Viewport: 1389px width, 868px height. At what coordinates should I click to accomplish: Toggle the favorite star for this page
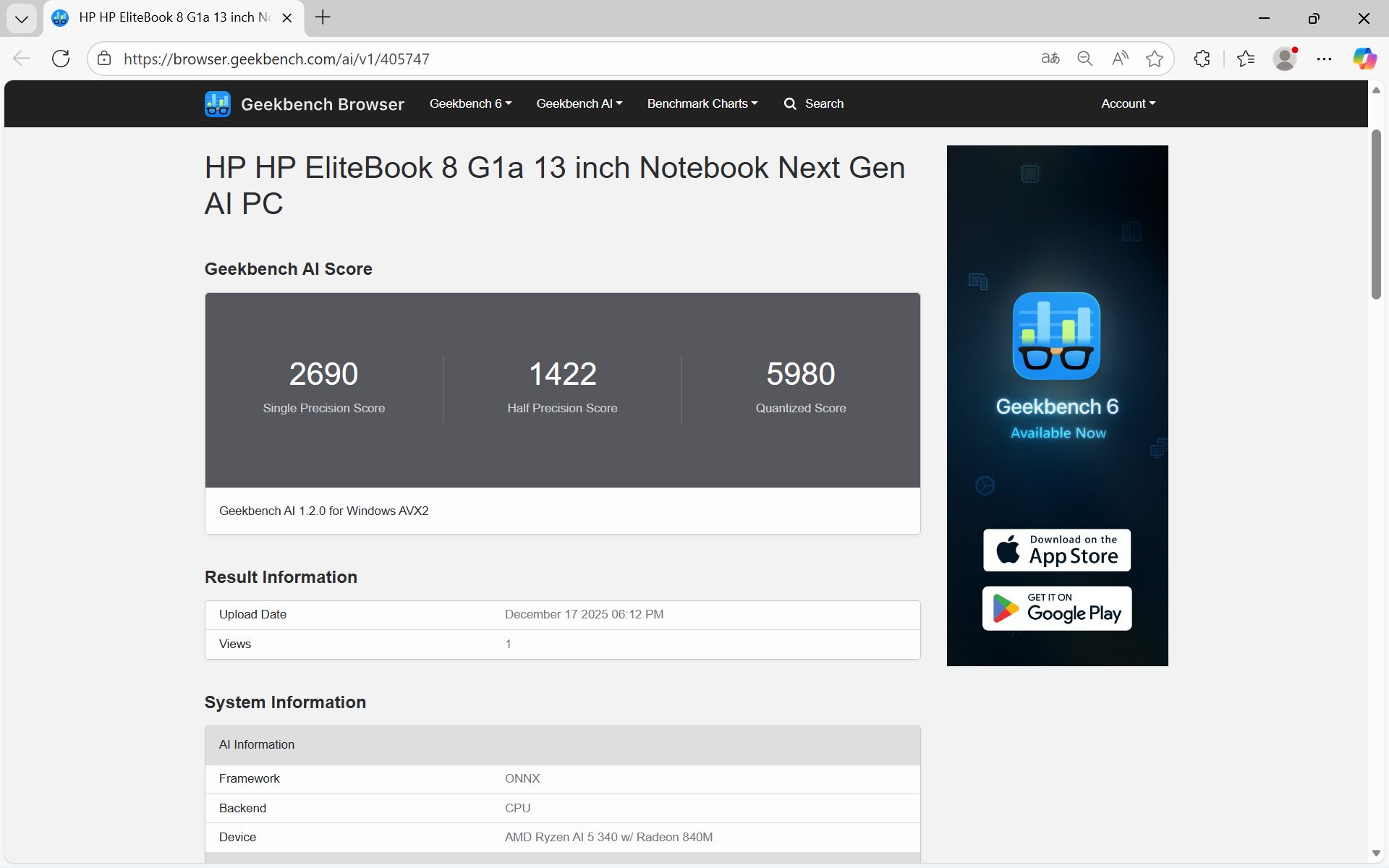click(x=1154, y=59)
